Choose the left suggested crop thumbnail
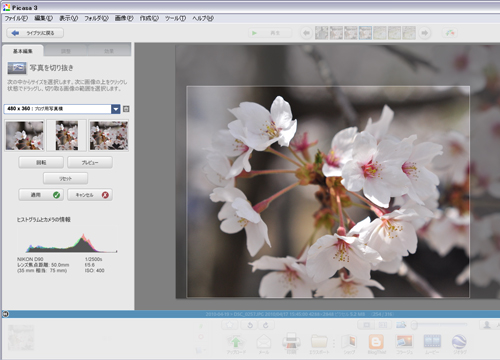This screenshot has width=500, height=360. pos(24,136)
